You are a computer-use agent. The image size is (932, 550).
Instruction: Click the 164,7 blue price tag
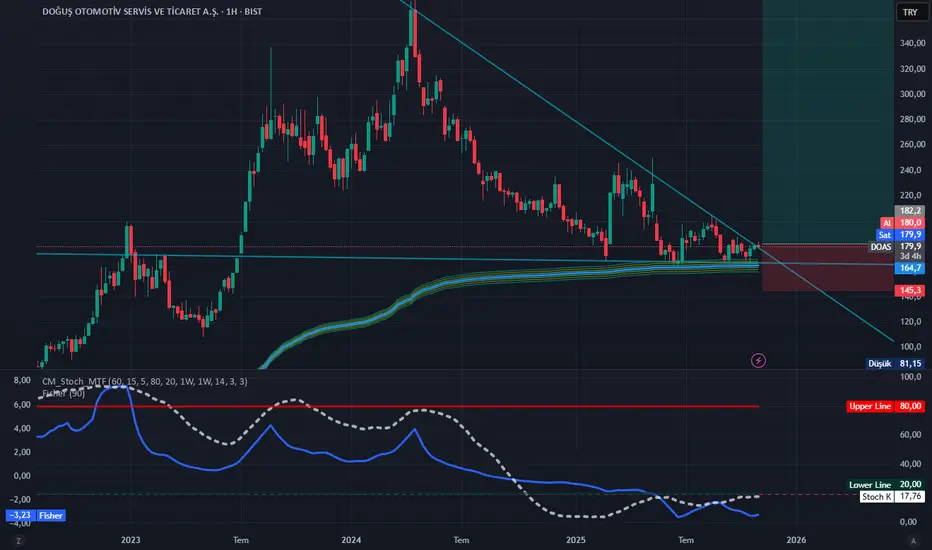coord(910,268)
